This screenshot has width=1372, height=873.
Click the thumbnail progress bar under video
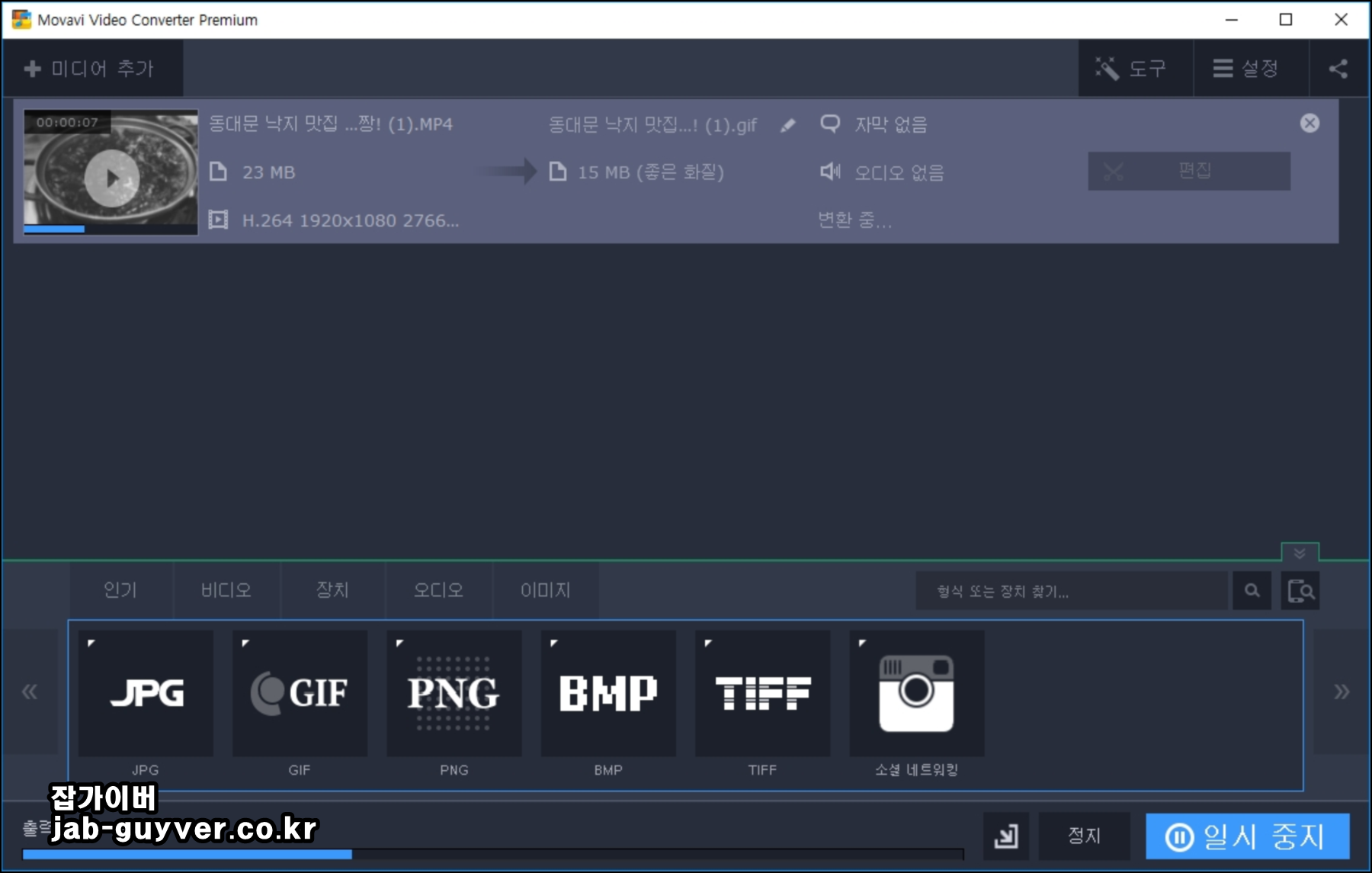point(111,229)
